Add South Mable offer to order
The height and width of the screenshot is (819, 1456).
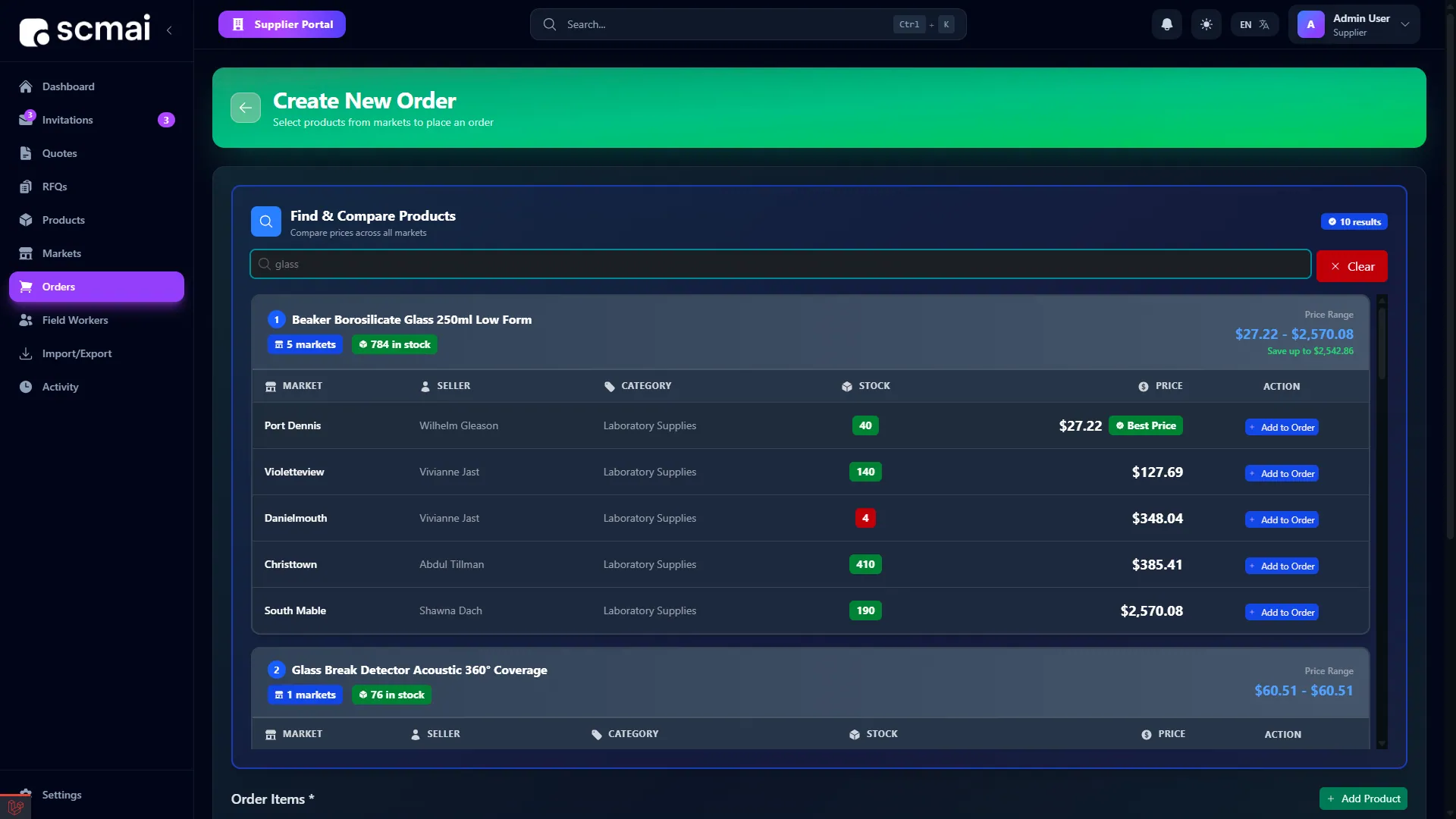[x=1282, y=612]
